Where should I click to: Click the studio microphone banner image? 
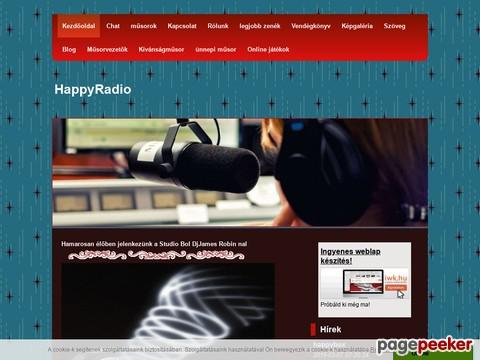coord(240,172)
